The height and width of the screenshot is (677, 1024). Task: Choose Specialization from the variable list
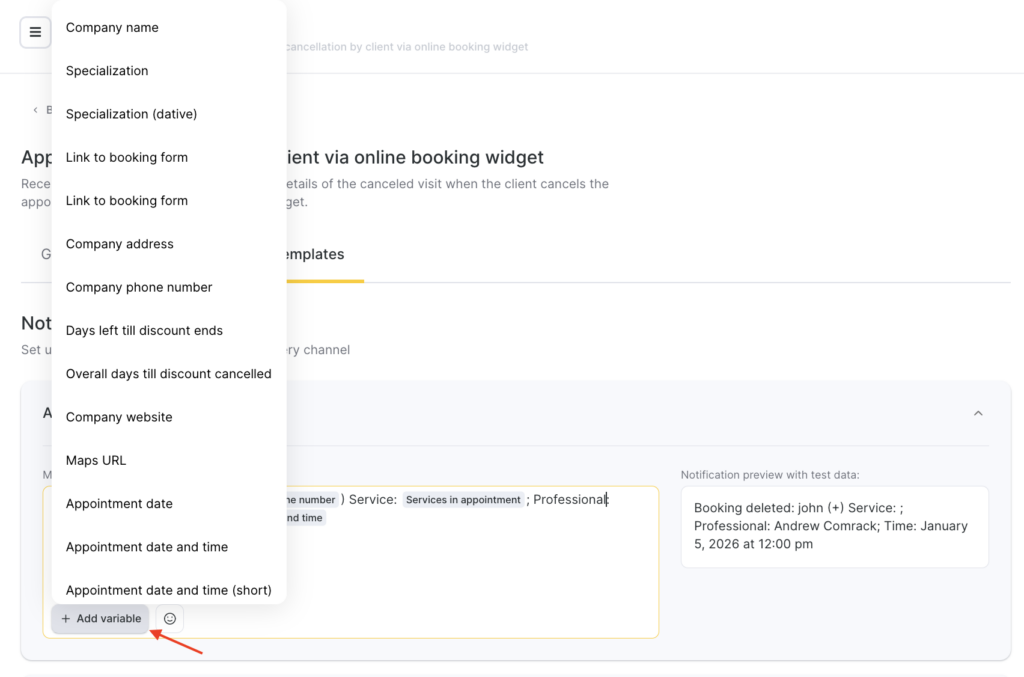(107, 71)
